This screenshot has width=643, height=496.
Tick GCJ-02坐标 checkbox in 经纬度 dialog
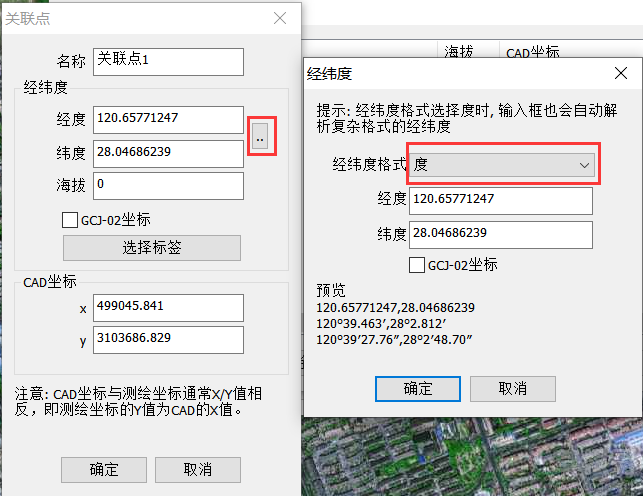click(417, 265)
